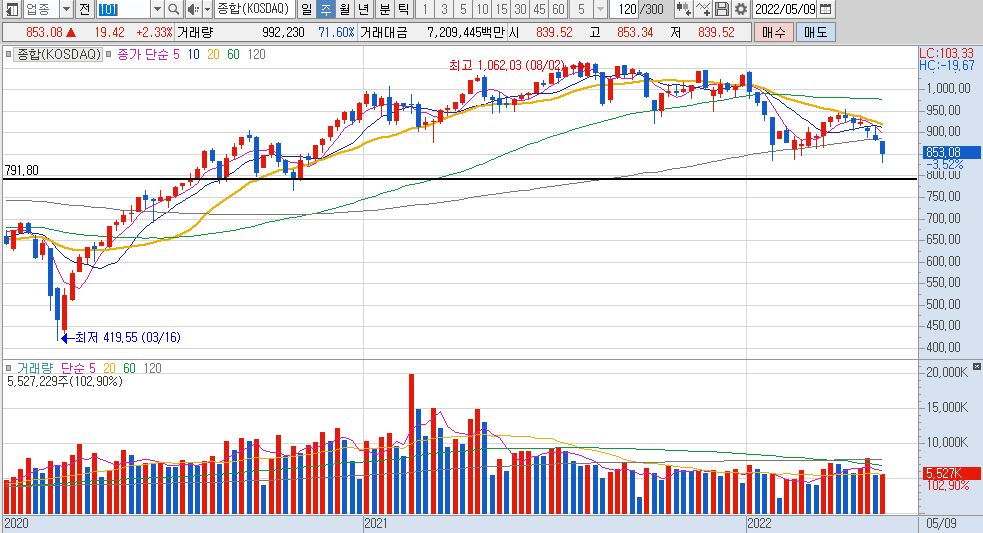Image resolution: width=983 pixels, height=533 pixels.
Task: Click the 거래량 volume legend label
Action: pos(35,368)
